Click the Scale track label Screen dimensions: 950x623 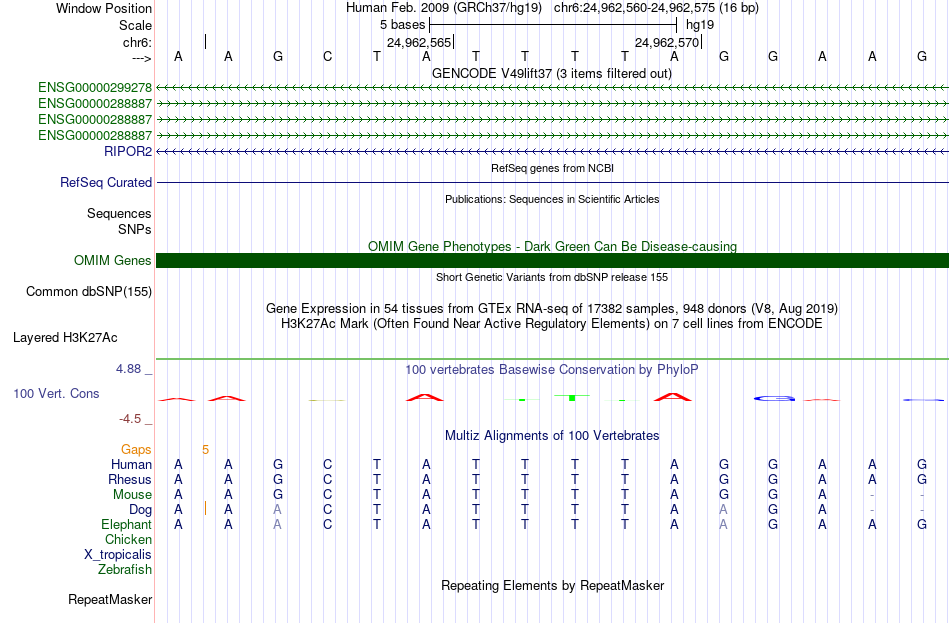135,25
